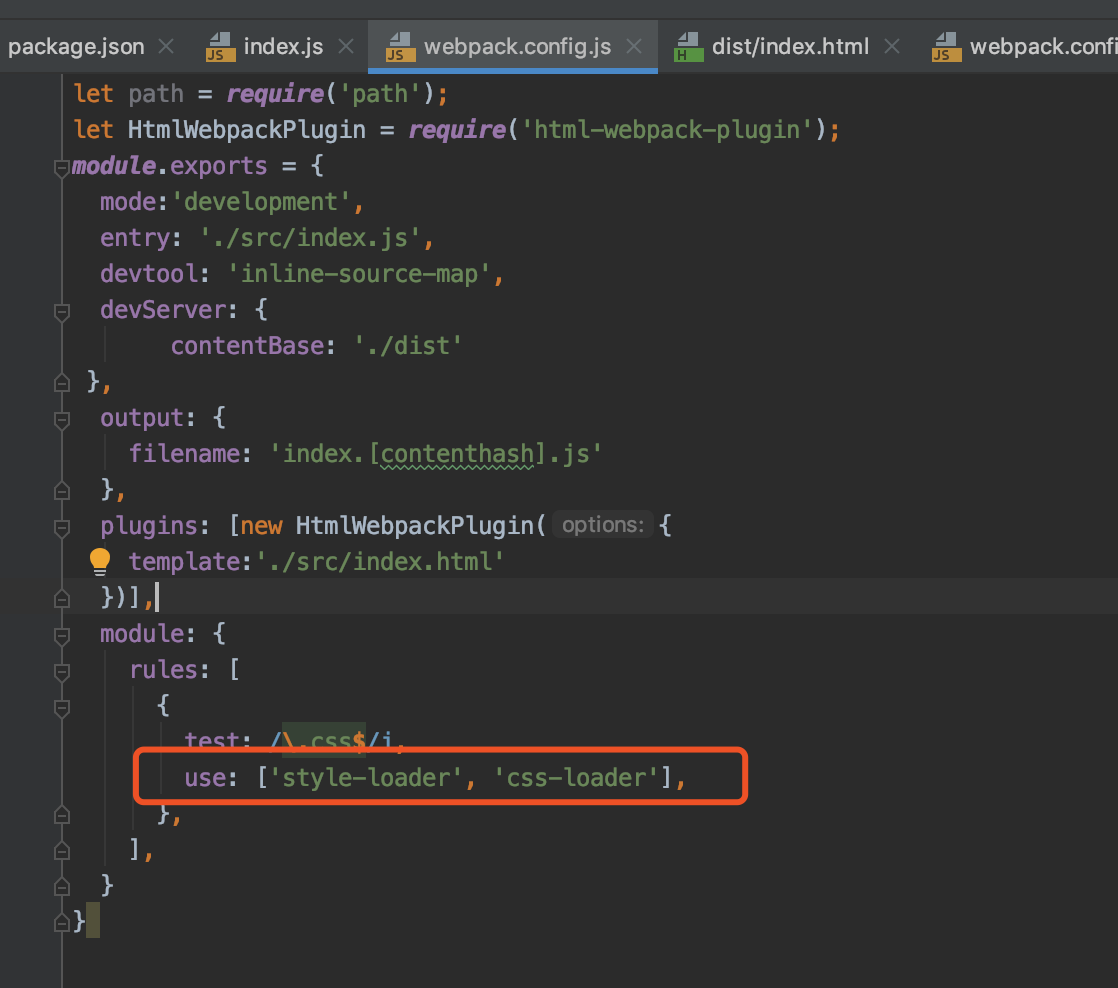1118x988 pixels.
Task: Switch to the package.json tab
Action: click(x=76, y=46)
